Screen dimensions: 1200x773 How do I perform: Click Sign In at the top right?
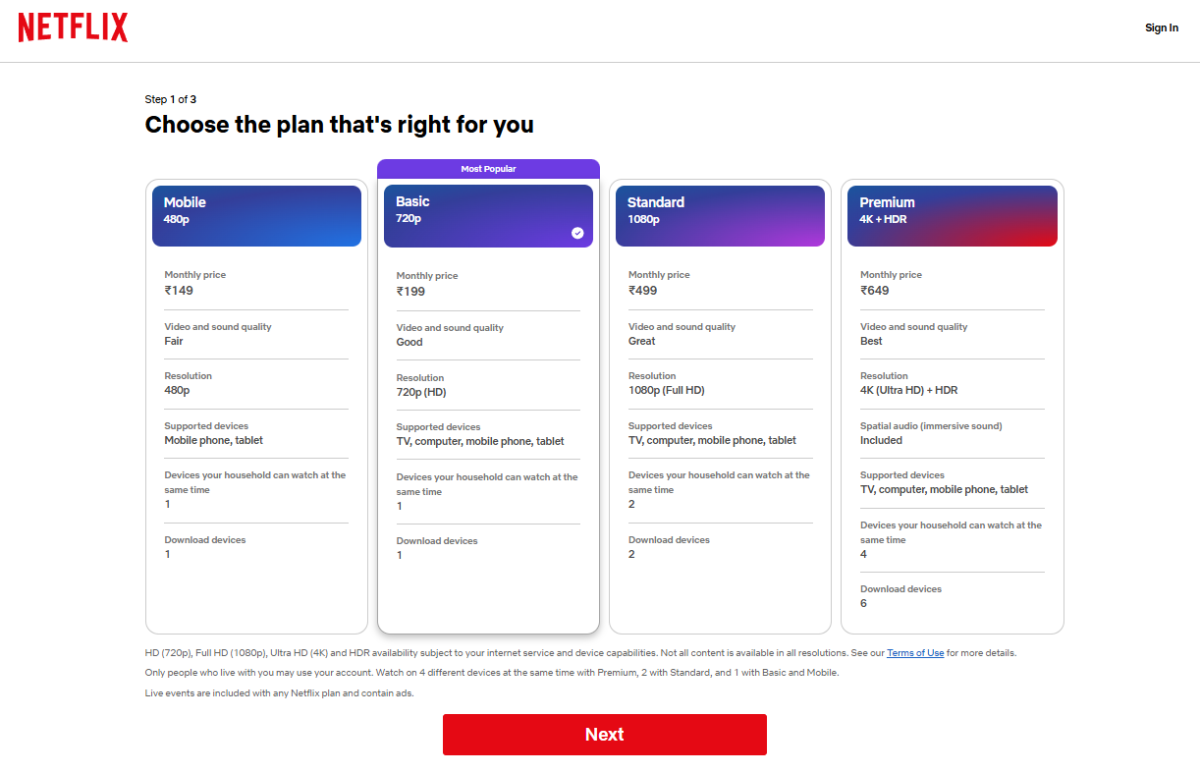pos(1161,27)
